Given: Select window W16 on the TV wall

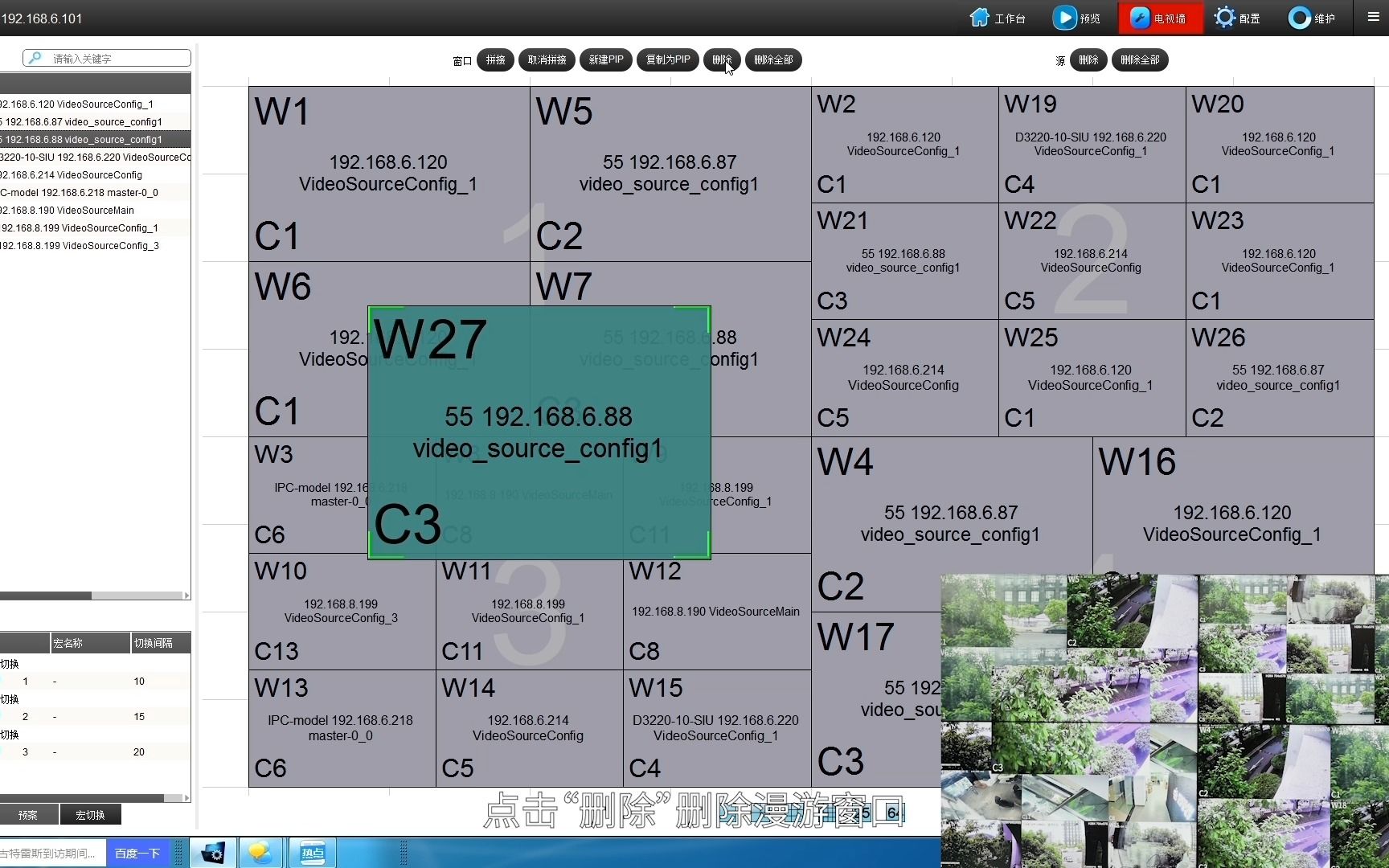Looking at the screenshot, I should tap(1232, 506).
